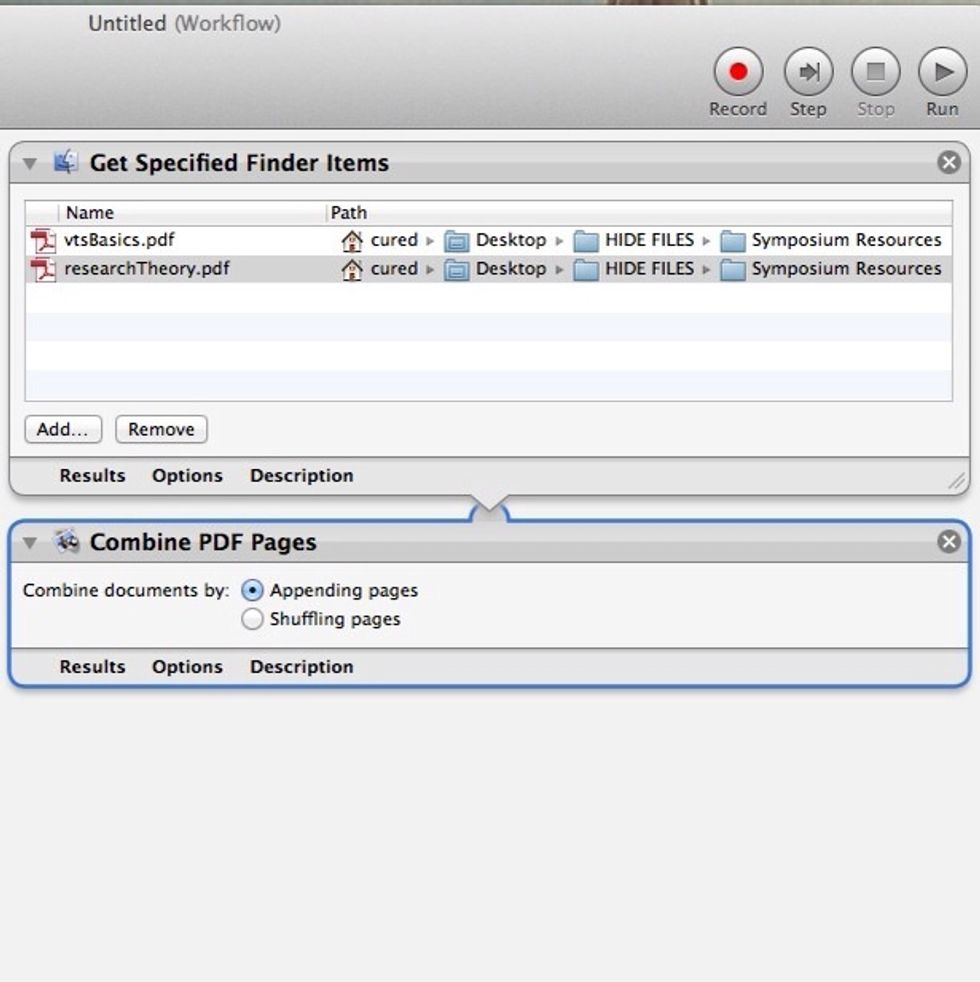Click 'Desktop' in researchTheory.pdf path

(x=511, y=269)
